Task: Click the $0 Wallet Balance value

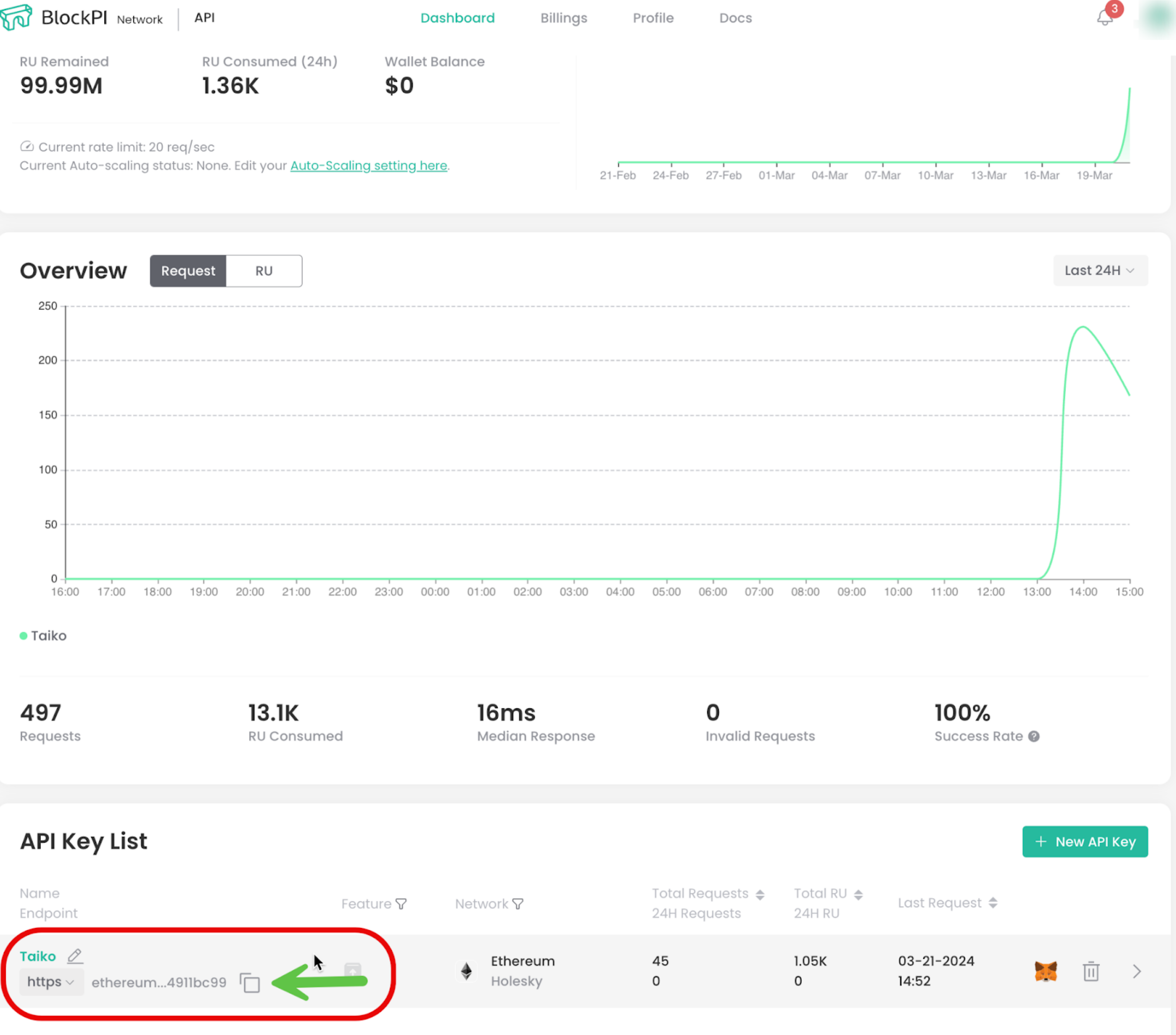Action: coord(399,86)
